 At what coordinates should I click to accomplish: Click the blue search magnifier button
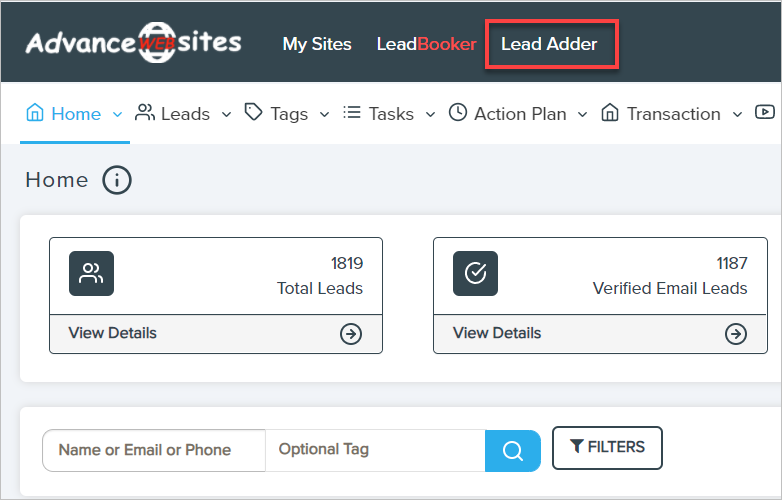[x=513, y=450]
